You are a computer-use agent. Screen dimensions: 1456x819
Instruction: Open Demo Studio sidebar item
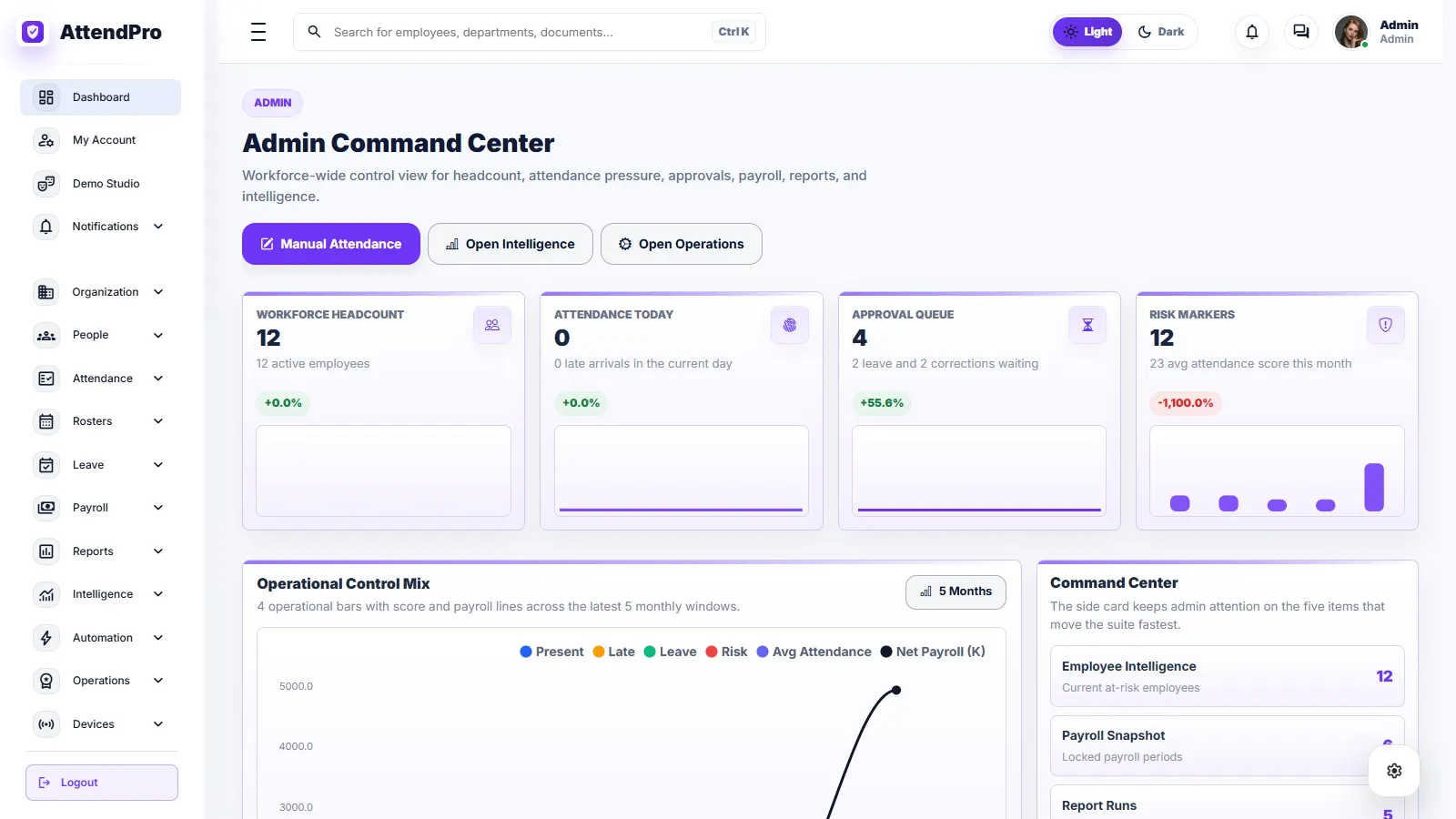100,184
